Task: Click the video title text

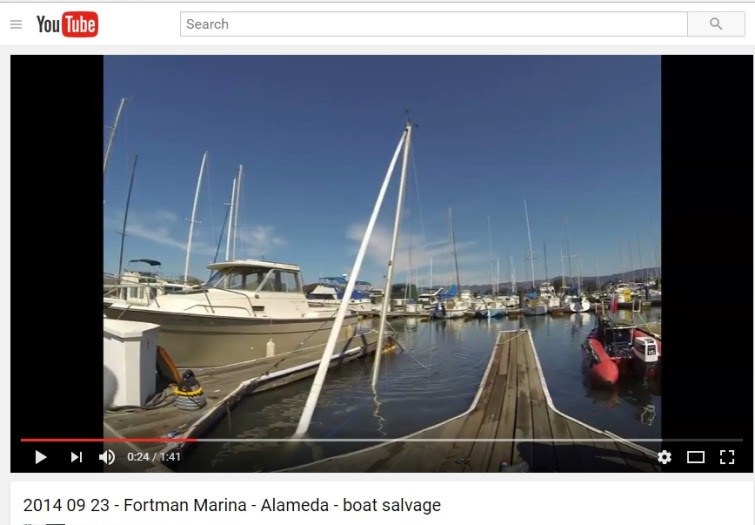Action: 232,505
